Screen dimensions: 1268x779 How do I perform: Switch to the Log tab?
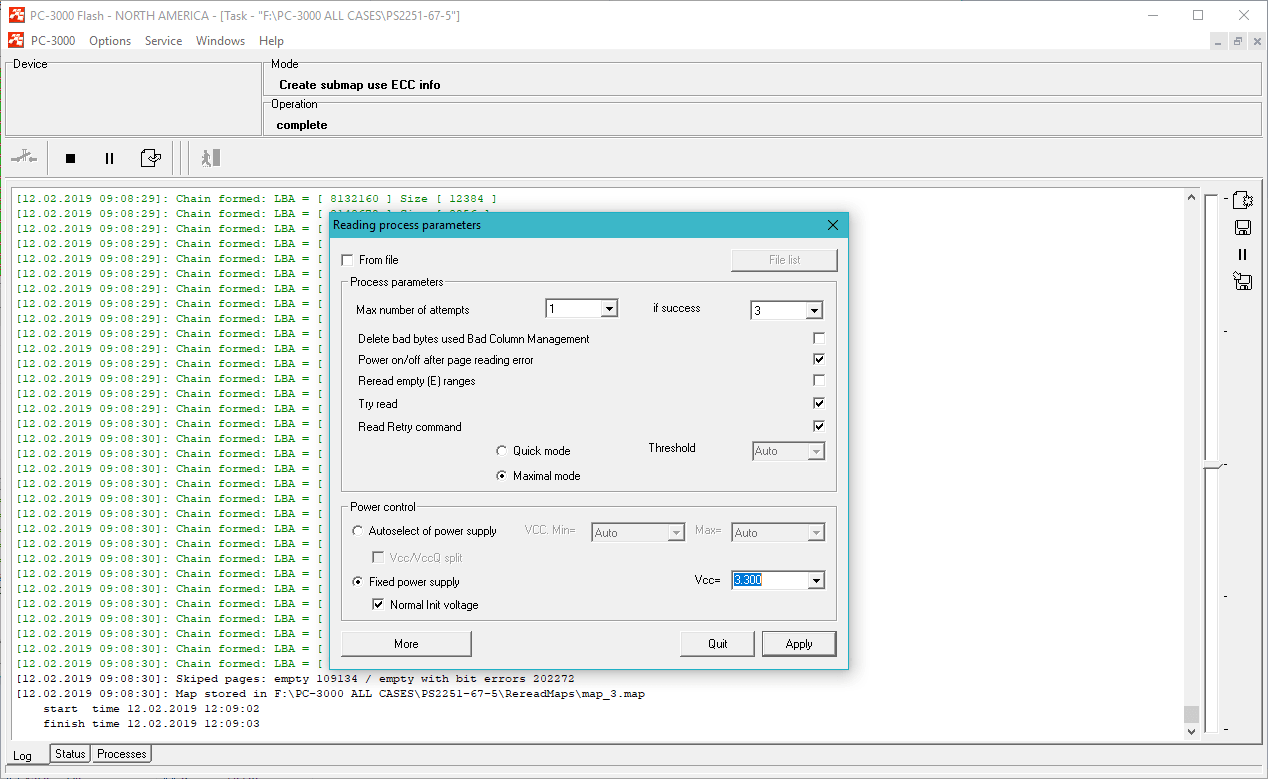pos(22,755)
